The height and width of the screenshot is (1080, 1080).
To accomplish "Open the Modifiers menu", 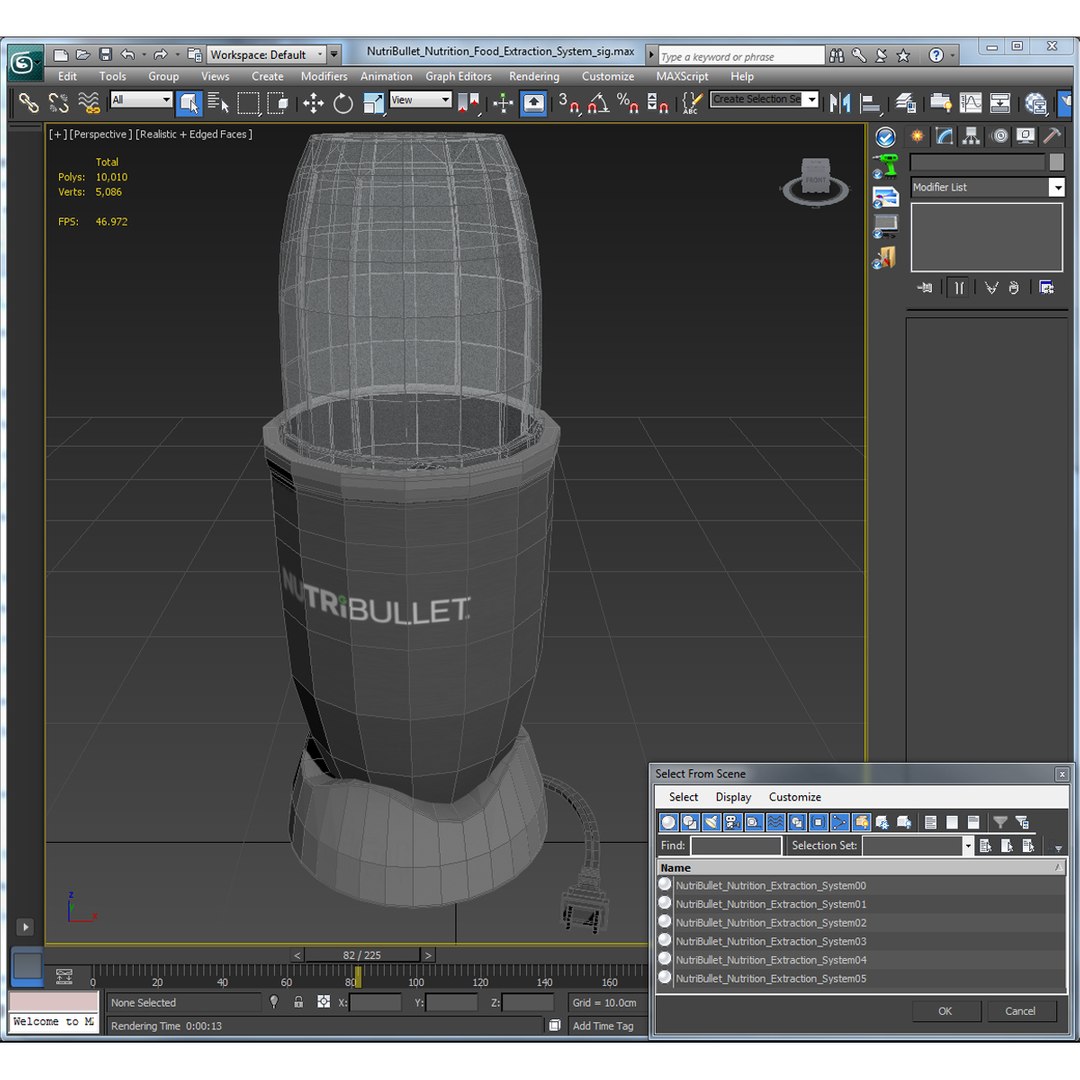I will [324, 76].
